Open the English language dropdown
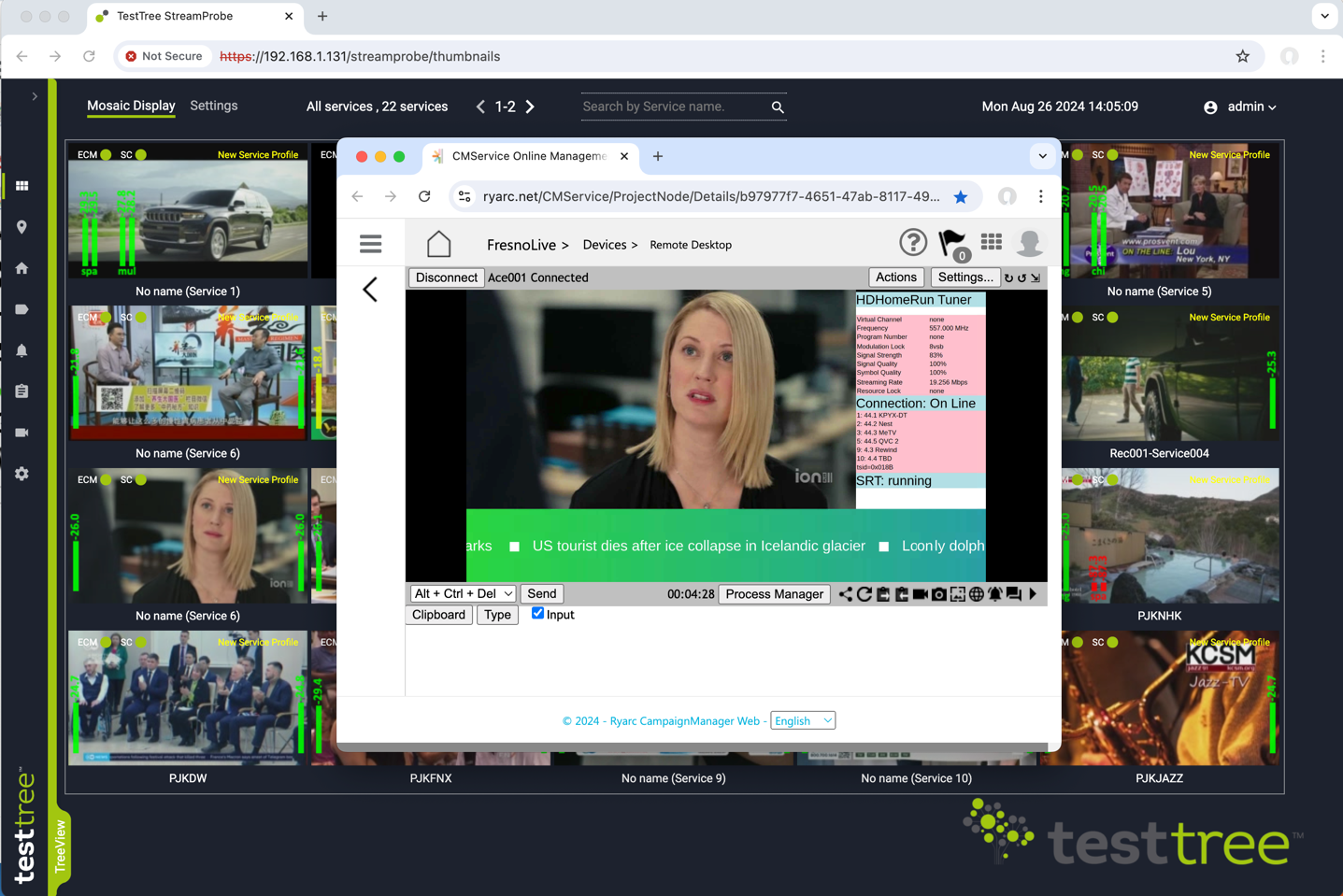The height and width of the screenshot is (896, 1343). [x=803, y=720]
